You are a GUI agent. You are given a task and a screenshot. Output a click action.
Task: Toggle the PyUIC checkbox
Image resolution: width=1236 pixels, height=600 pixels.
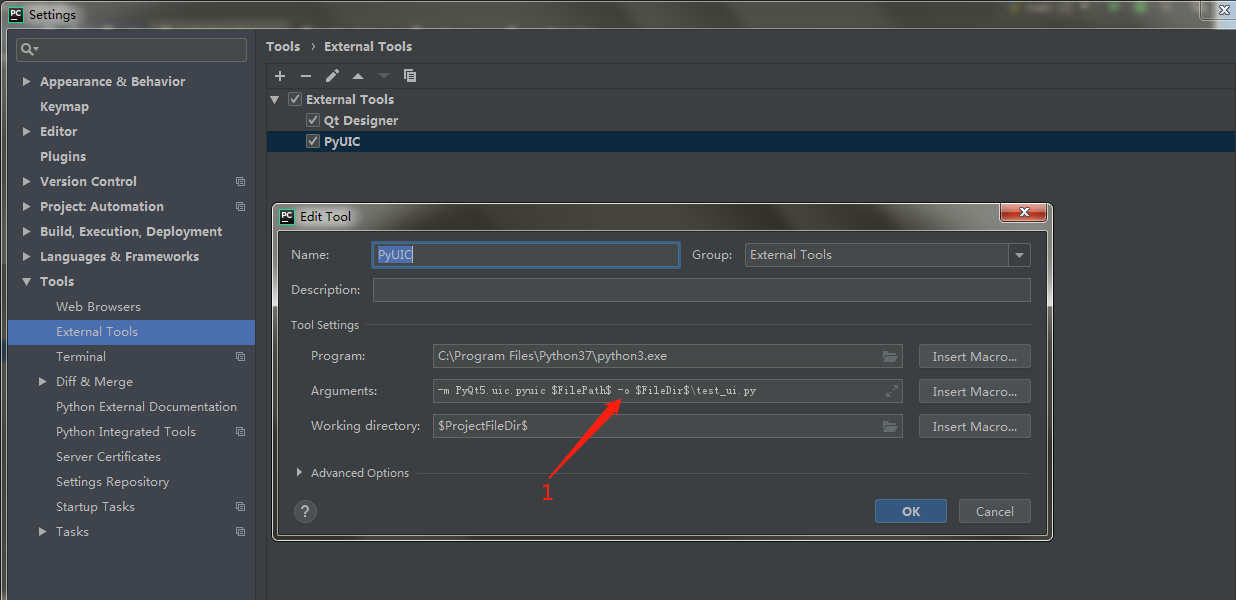pos(313,141)
